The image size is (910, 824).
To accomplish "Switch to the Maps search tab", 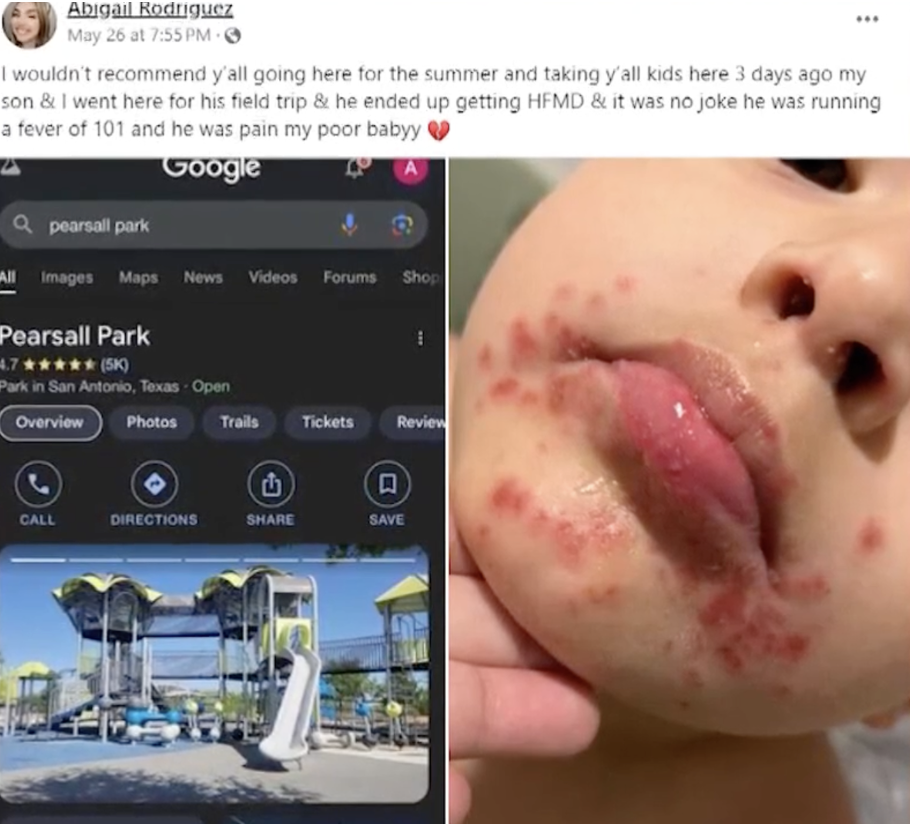I will [x=139, y=277].
